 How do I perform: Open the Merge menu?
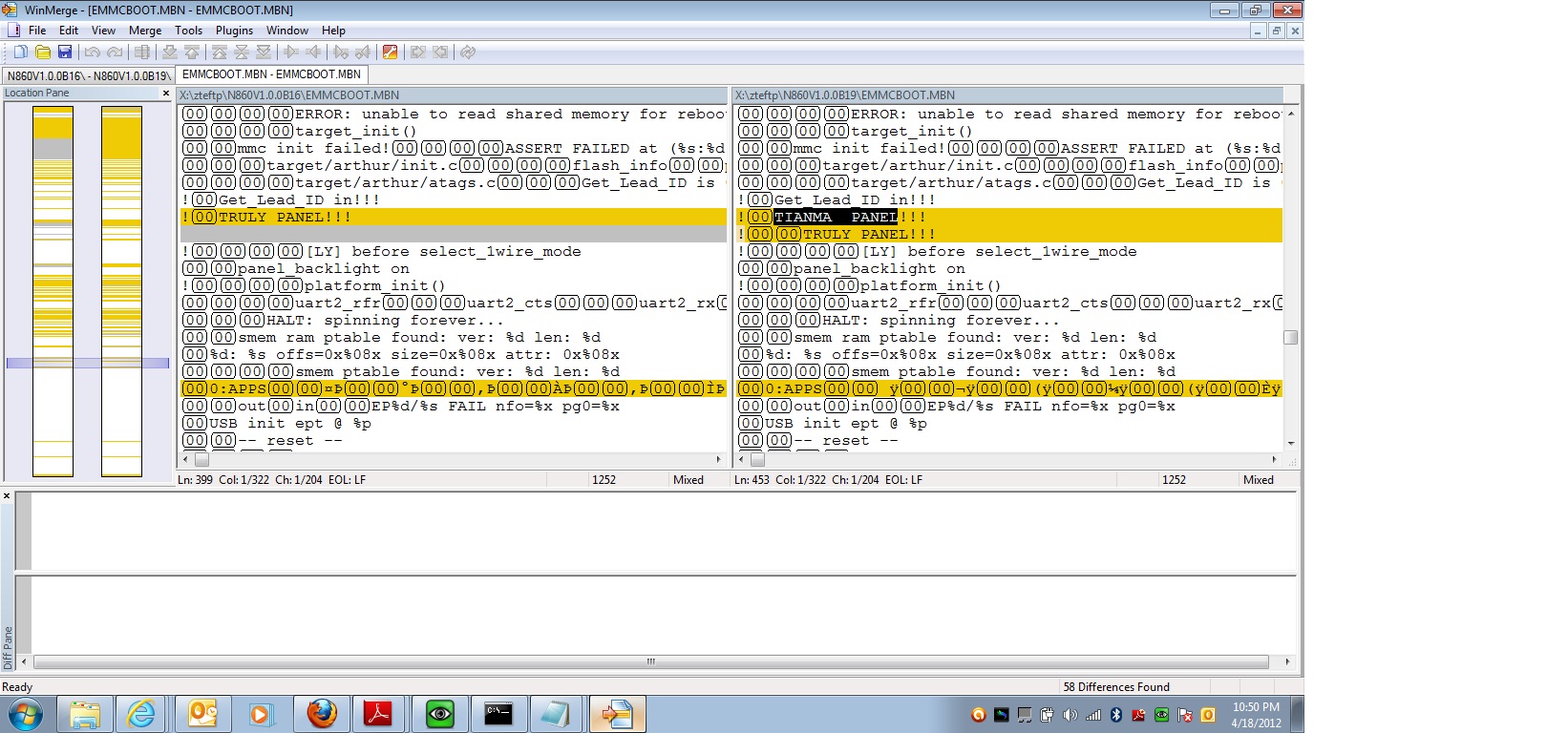145,31
